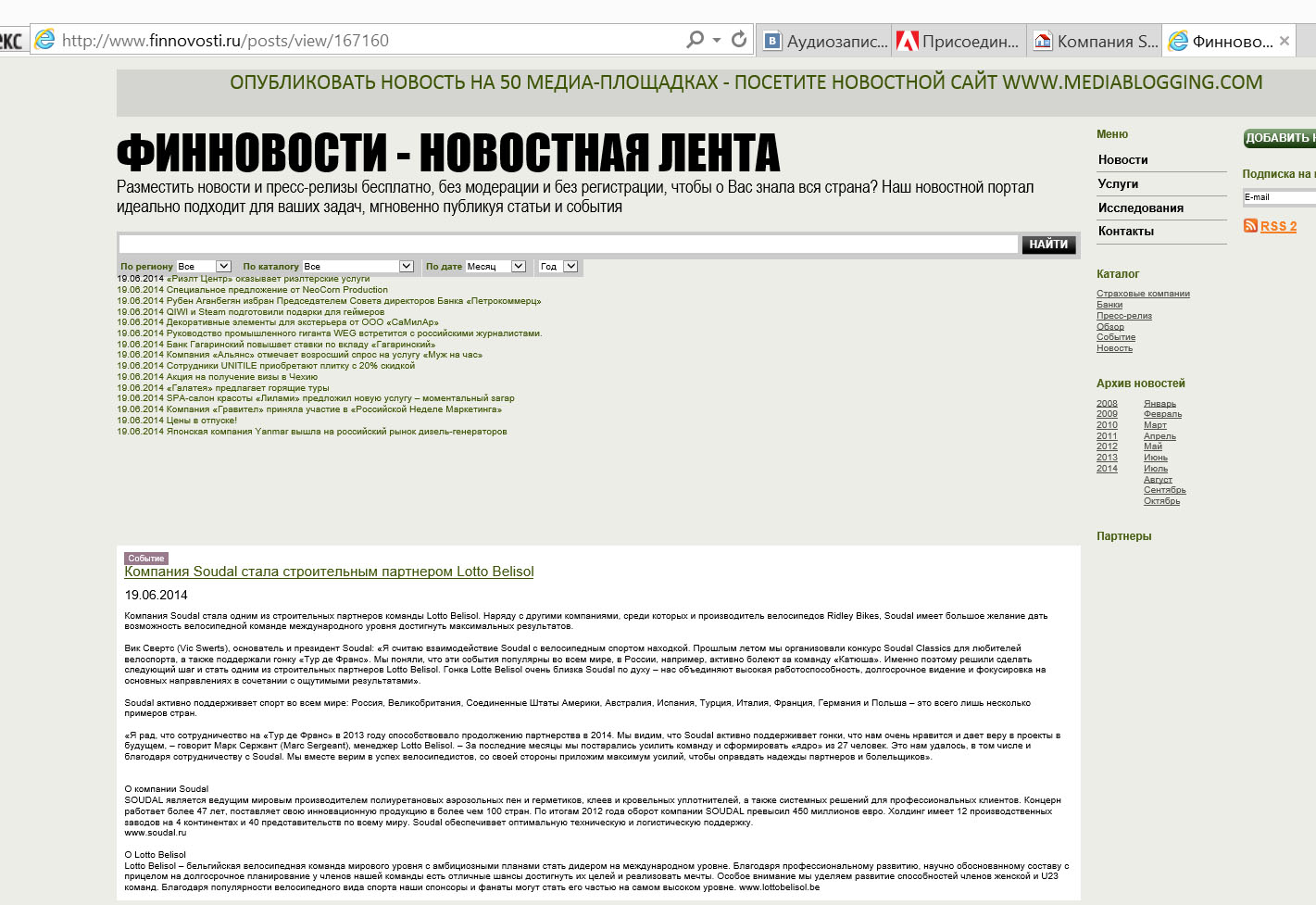Open the RSS 2 link
1316x905 pixels.
coord(1278,226)
